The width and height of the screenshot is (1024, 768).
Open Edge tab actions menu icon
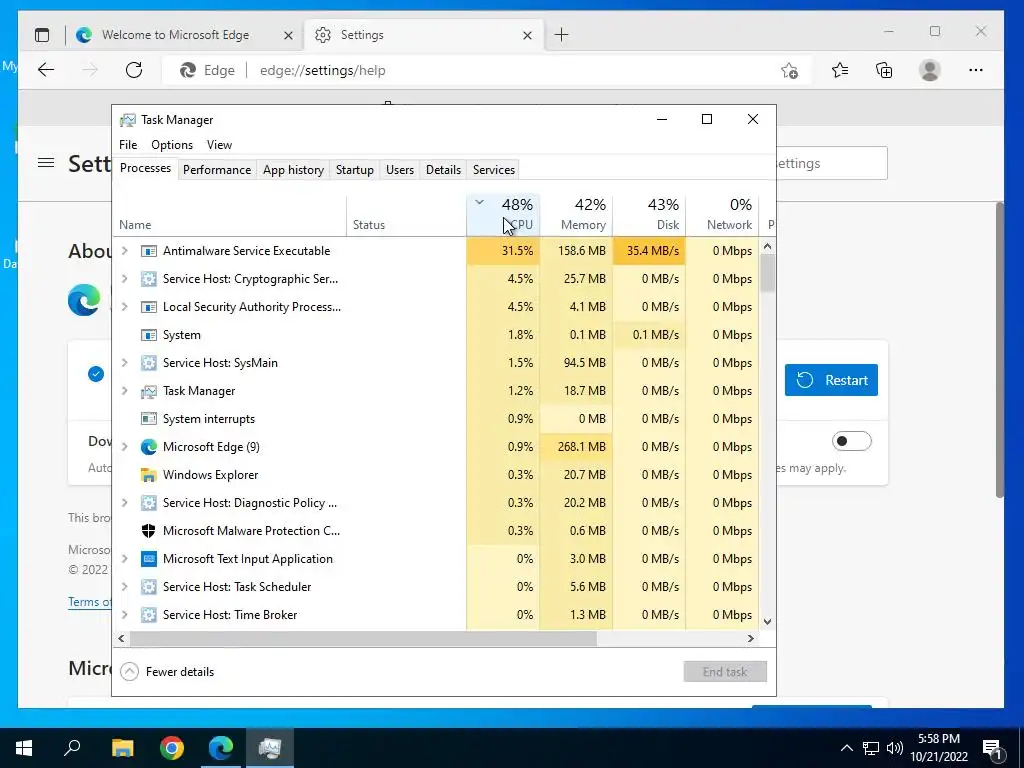[42, 35]
